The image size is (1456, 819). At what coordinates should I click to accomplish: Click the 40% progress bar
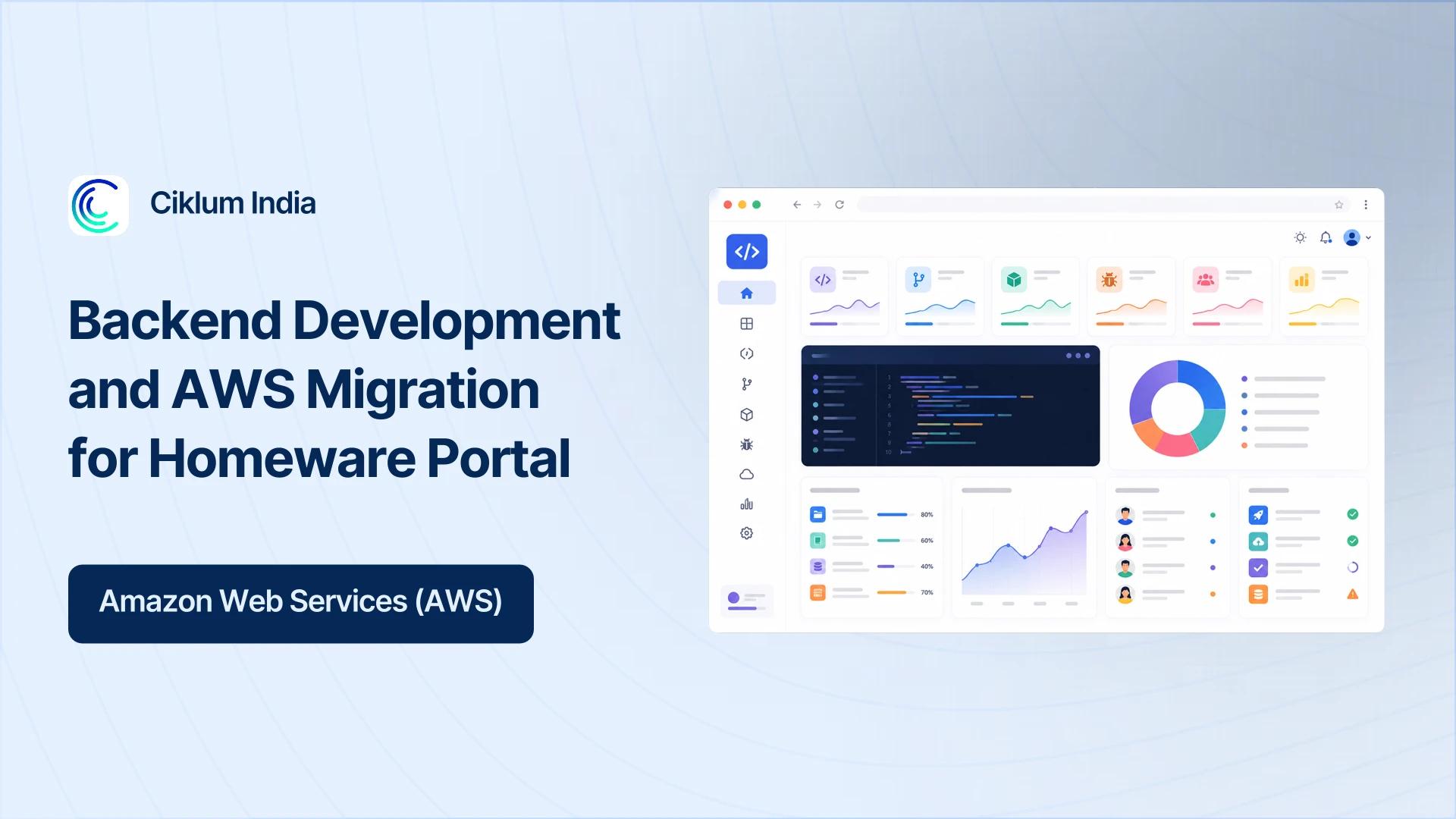895,566
